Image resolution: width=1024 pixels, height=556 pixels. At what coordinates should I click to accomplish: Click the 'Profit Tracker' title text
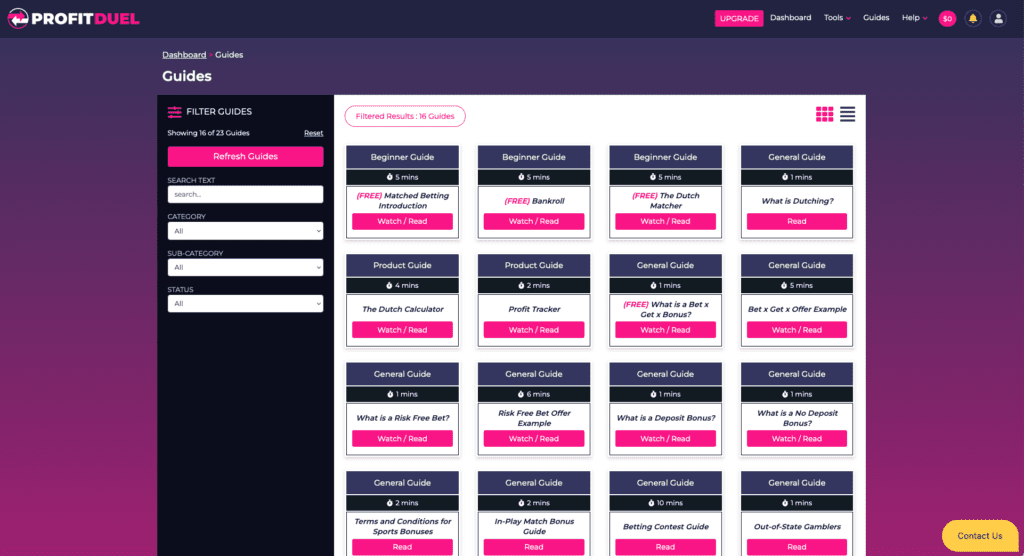(534, 309)
